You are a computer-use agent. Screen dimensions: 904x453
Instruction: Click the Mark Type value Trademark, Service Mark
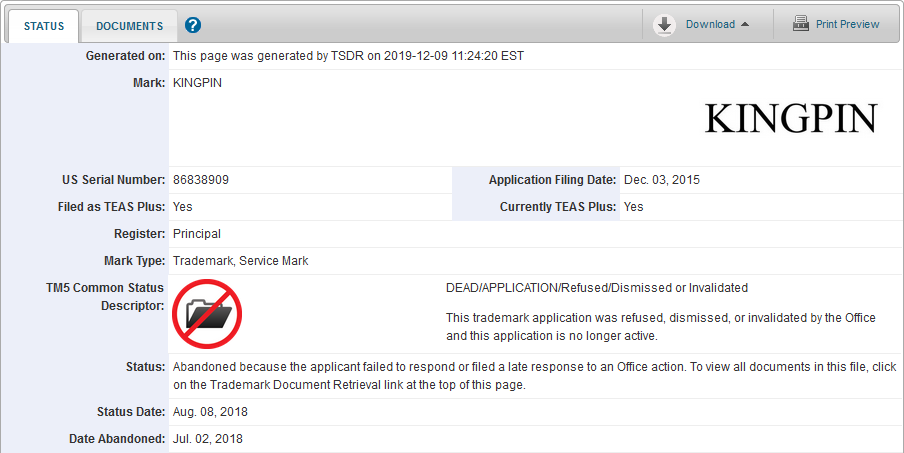[x=240, y=261]
